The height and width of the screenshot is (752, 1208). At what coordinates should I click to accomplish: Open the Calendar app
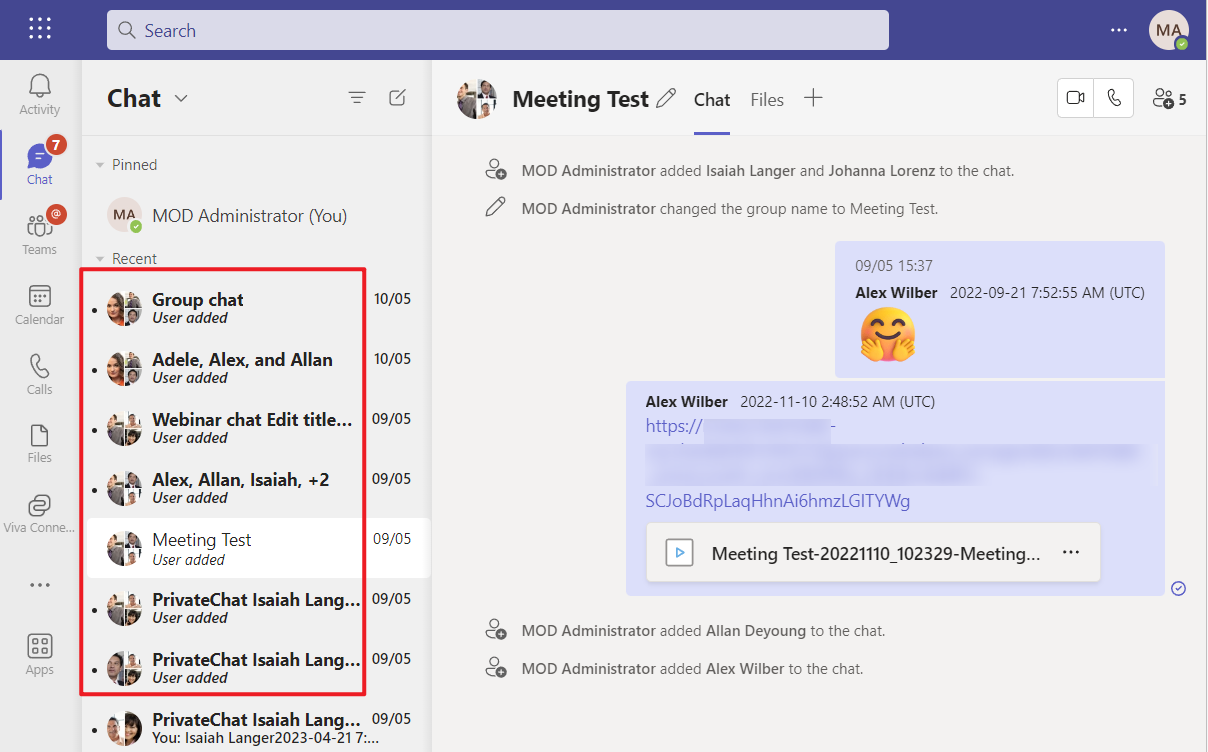pos(40,305)
